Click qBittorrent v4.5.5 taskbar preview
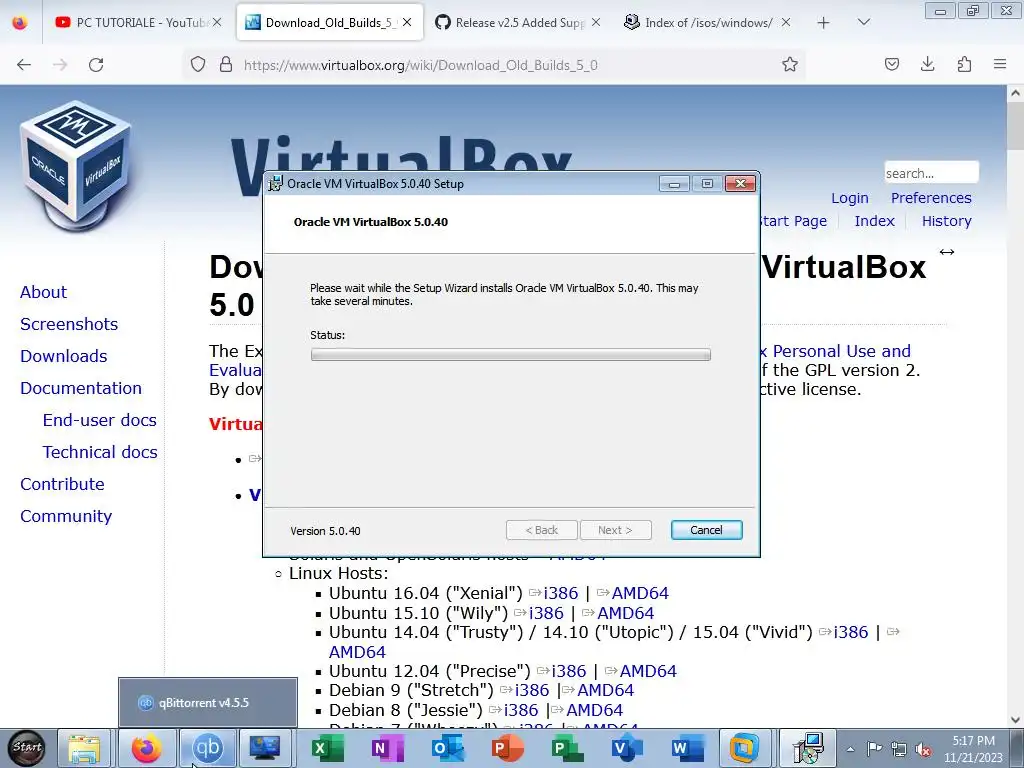 208,703
